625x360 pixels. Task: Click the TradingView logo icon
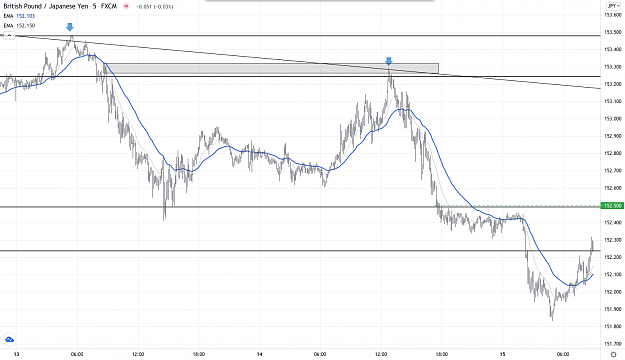coord(9,340)
